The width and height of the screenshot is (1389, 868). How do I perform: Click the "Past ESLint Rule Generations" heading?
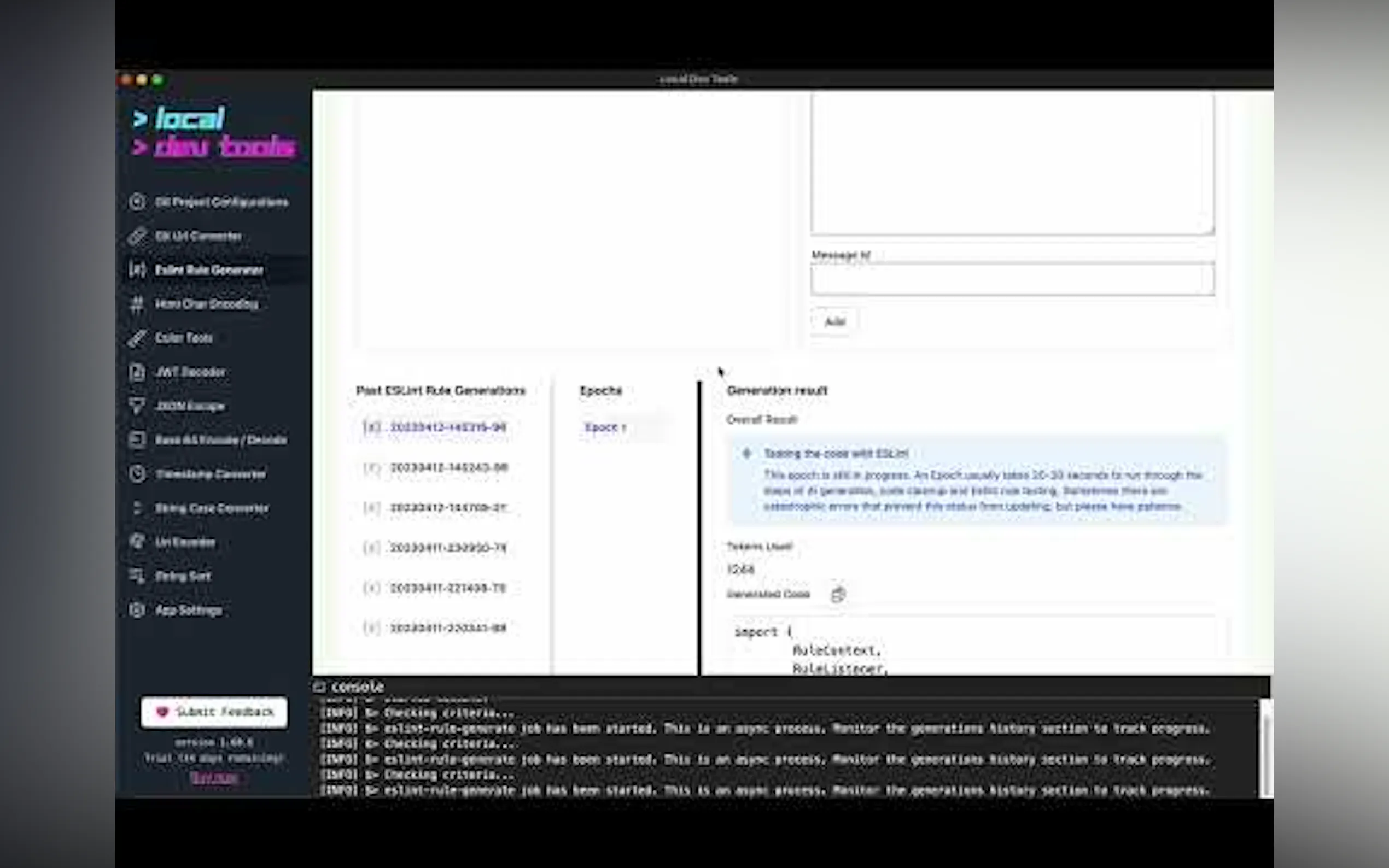(440, 391)
